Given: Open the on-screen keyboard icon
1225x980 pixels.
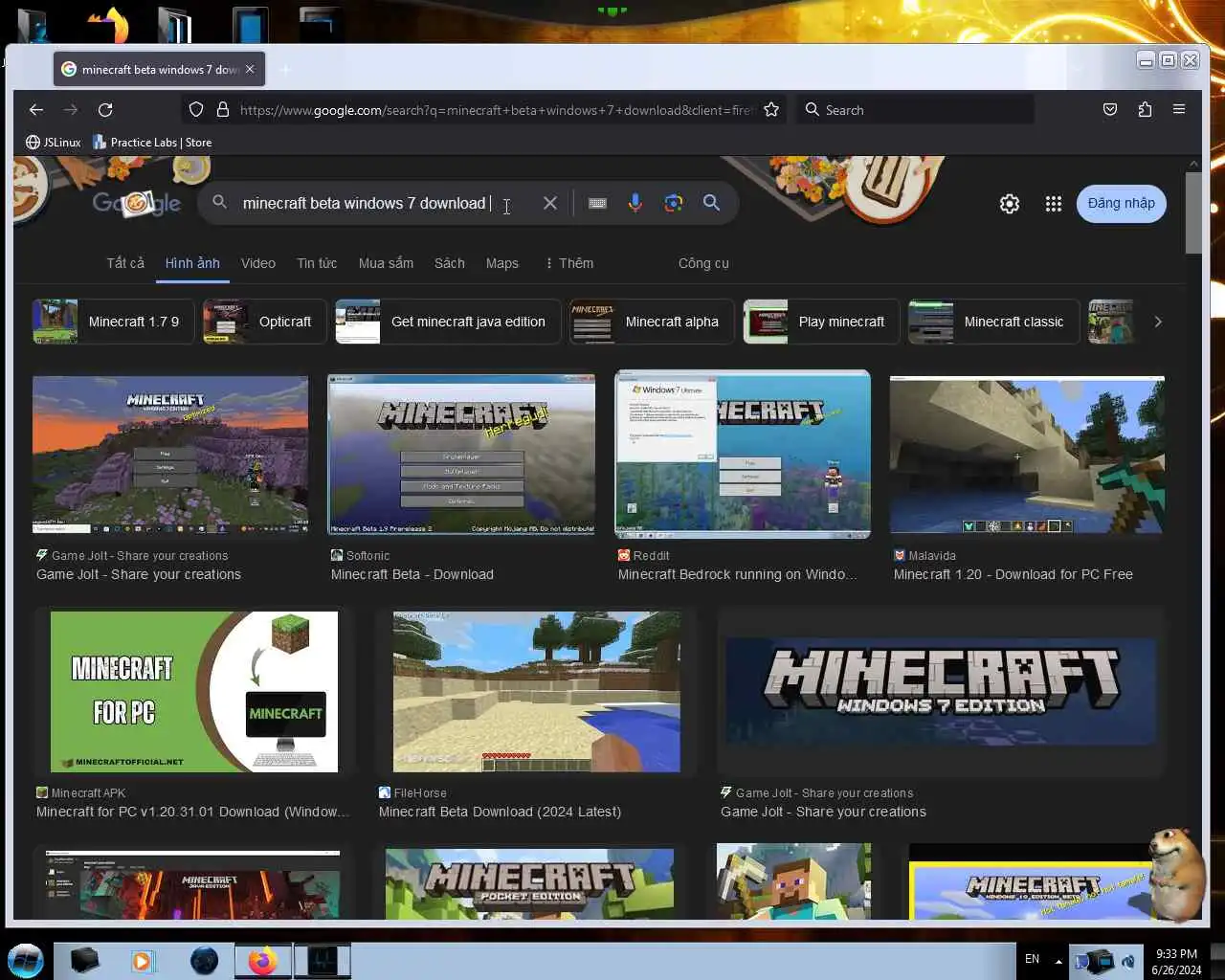Looking at the screenshot, I should (597, 203).
